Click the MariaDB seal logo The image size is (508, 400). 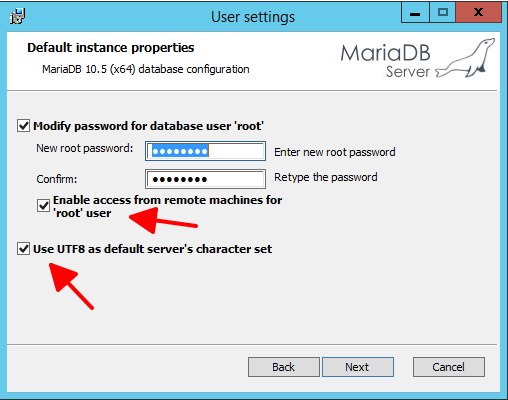click(466, 58)
